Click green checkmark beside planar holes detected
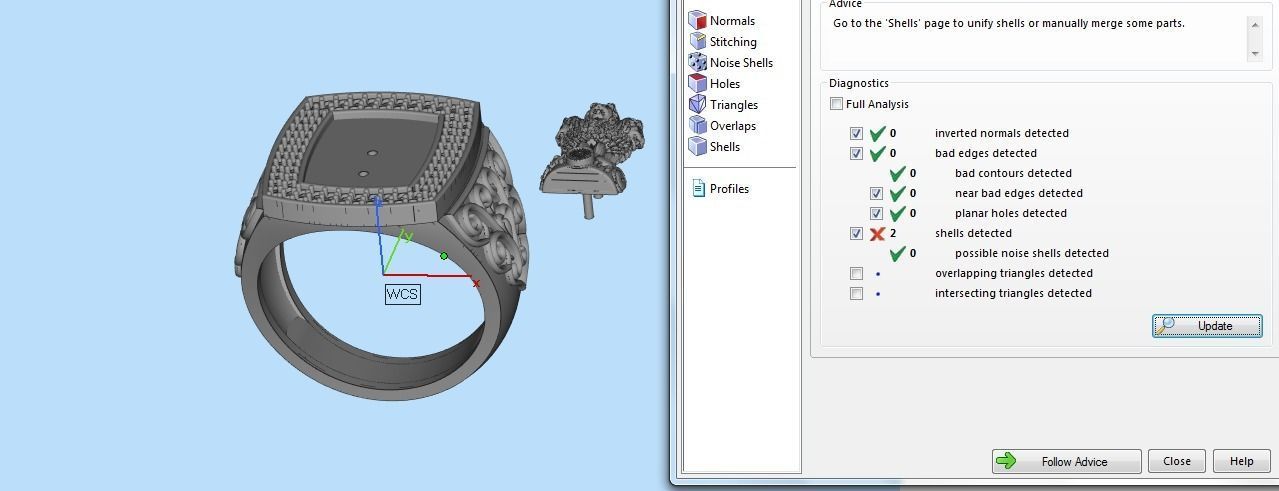Viewport: 1279px width, 491px height. (897, 213)
